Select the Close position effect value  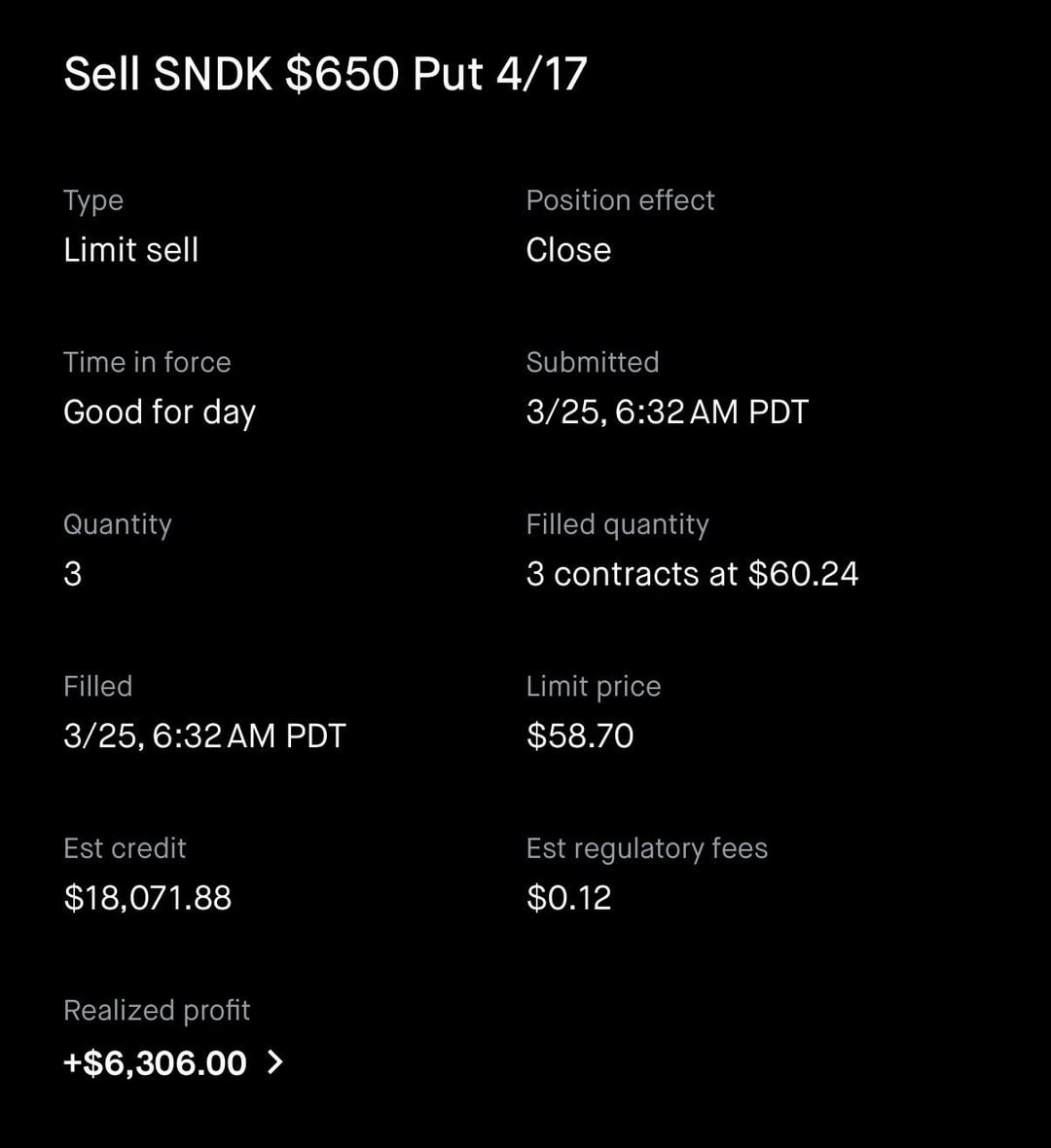568,250
